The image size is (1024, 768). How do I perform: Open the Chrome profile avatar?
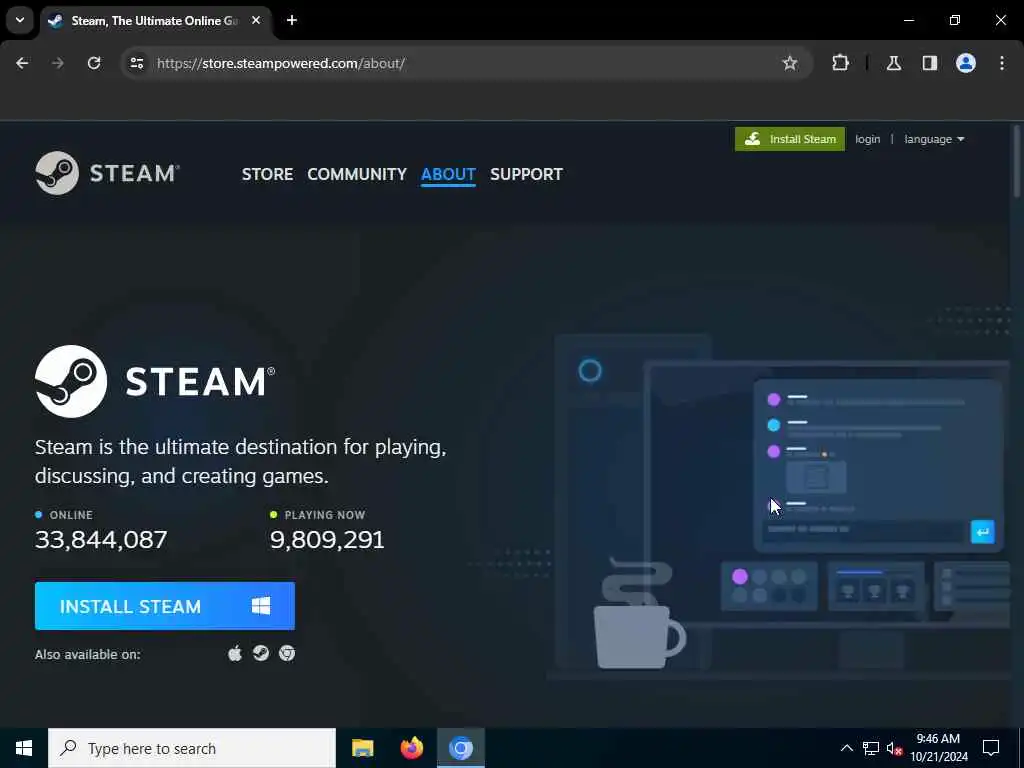point(966,63)
